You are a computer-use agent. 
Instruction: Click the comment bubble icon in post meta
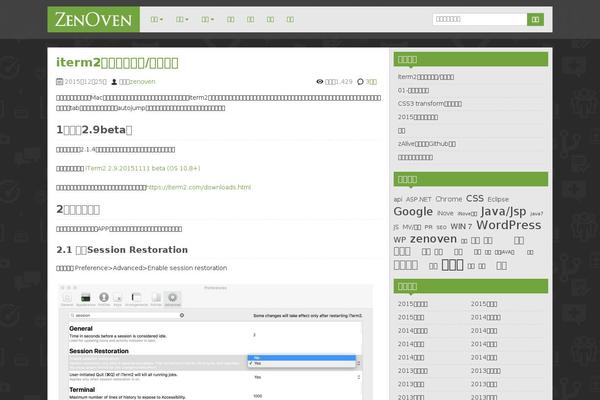(x=360, y=82)
